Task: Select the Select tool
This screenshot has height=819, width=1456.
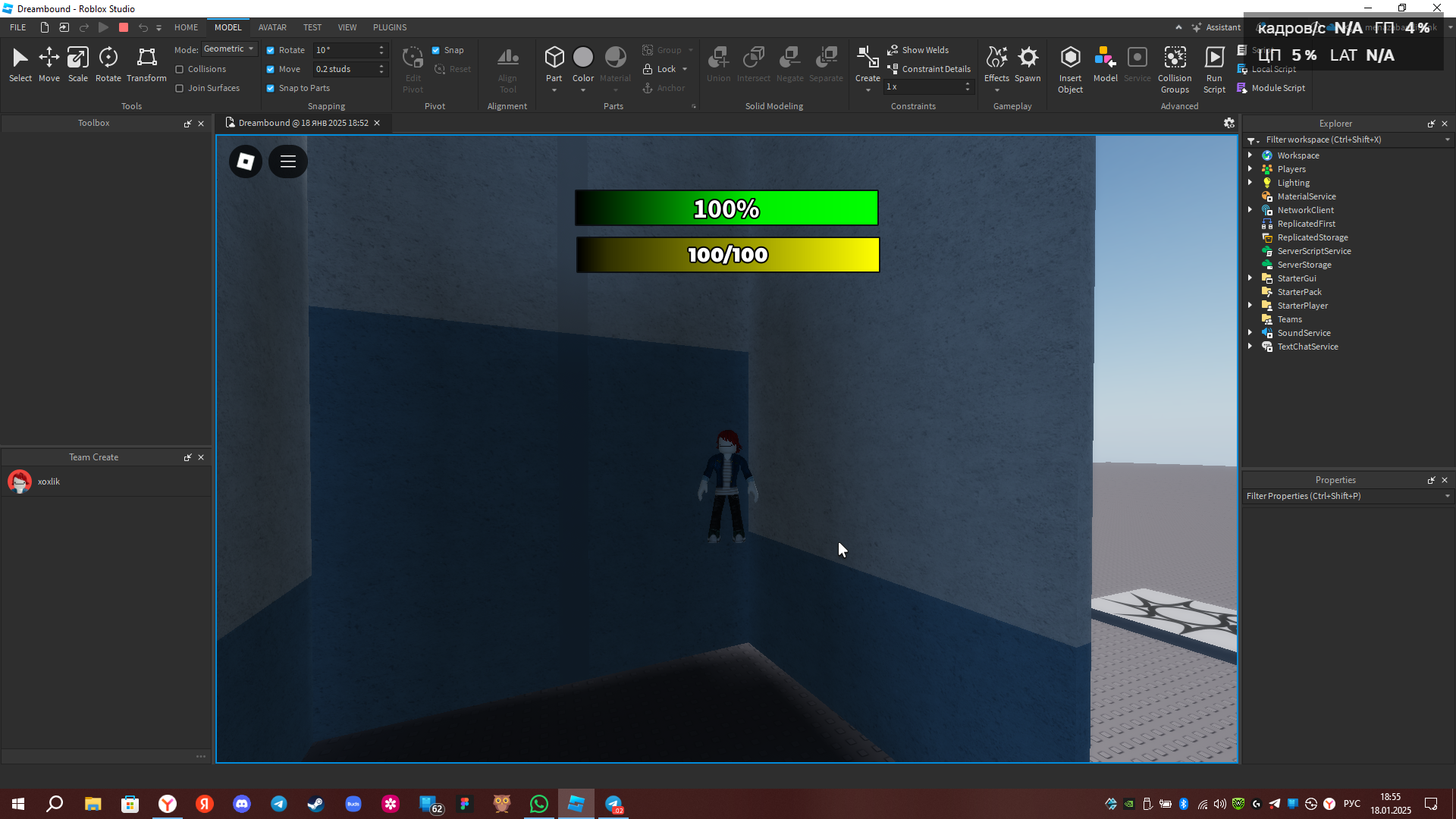Action: (20, 64)
